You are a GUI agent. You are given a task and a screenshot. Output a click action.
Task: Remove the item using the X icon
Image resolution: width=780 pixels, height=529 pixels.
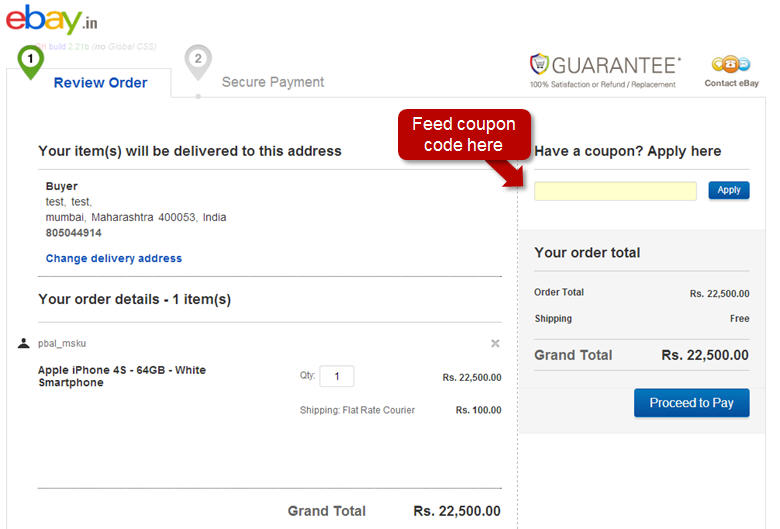(x=495, y=343)
